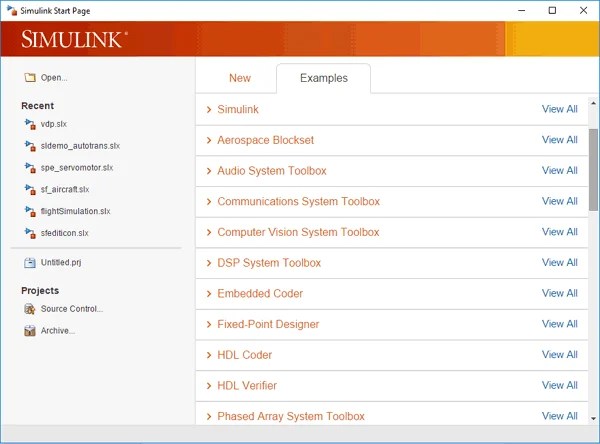Expand the HDL Coder chevron
Screen dimensions: 600x444
209,355
